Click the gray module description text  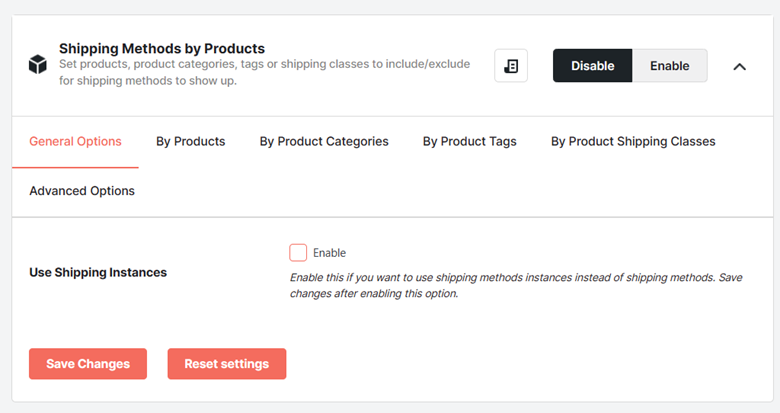(x=264, y=72)
